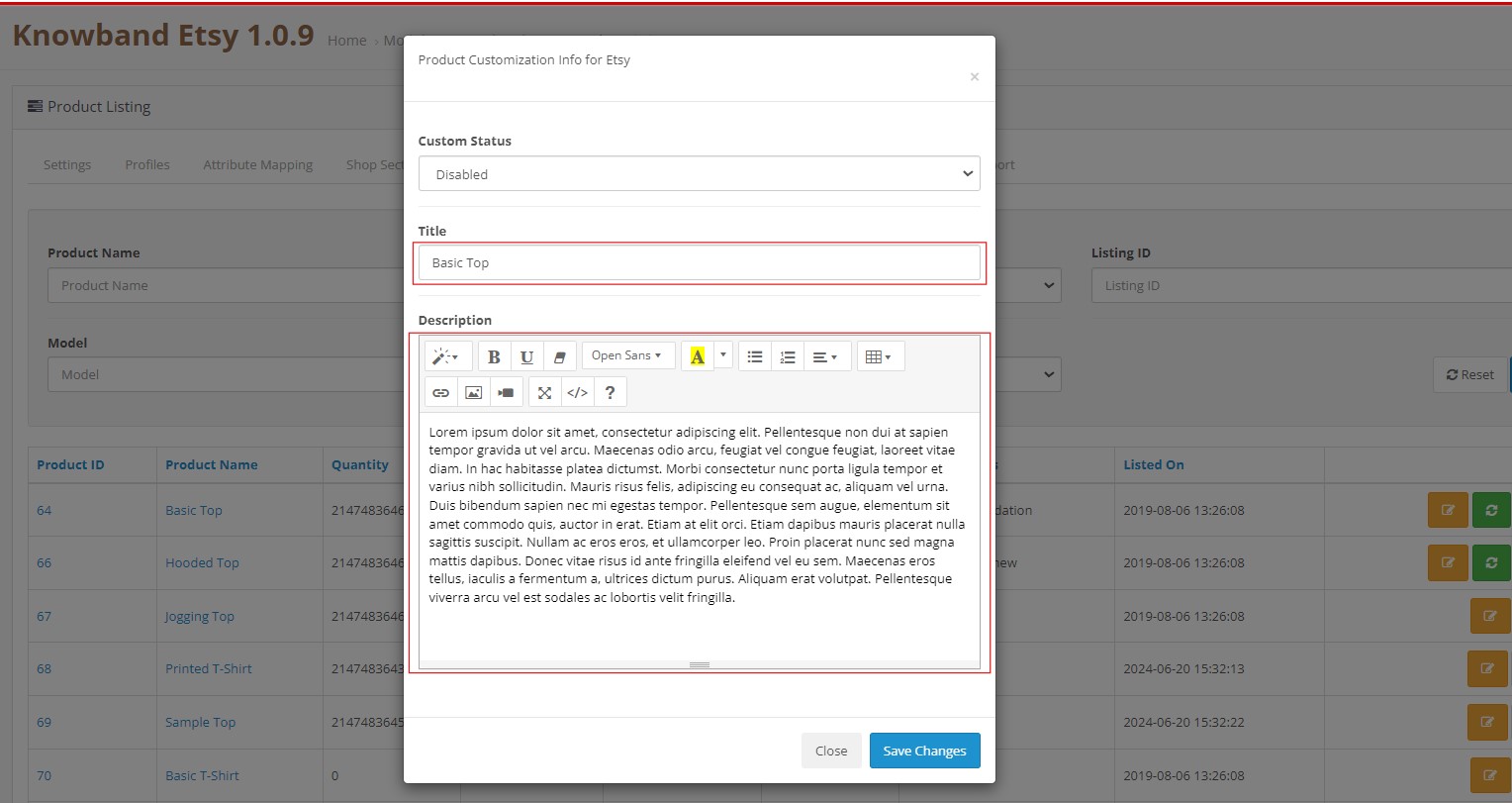Open the insert table dropdown
The height and width of the screenshot is (803, 1512).
coord(881,356)
